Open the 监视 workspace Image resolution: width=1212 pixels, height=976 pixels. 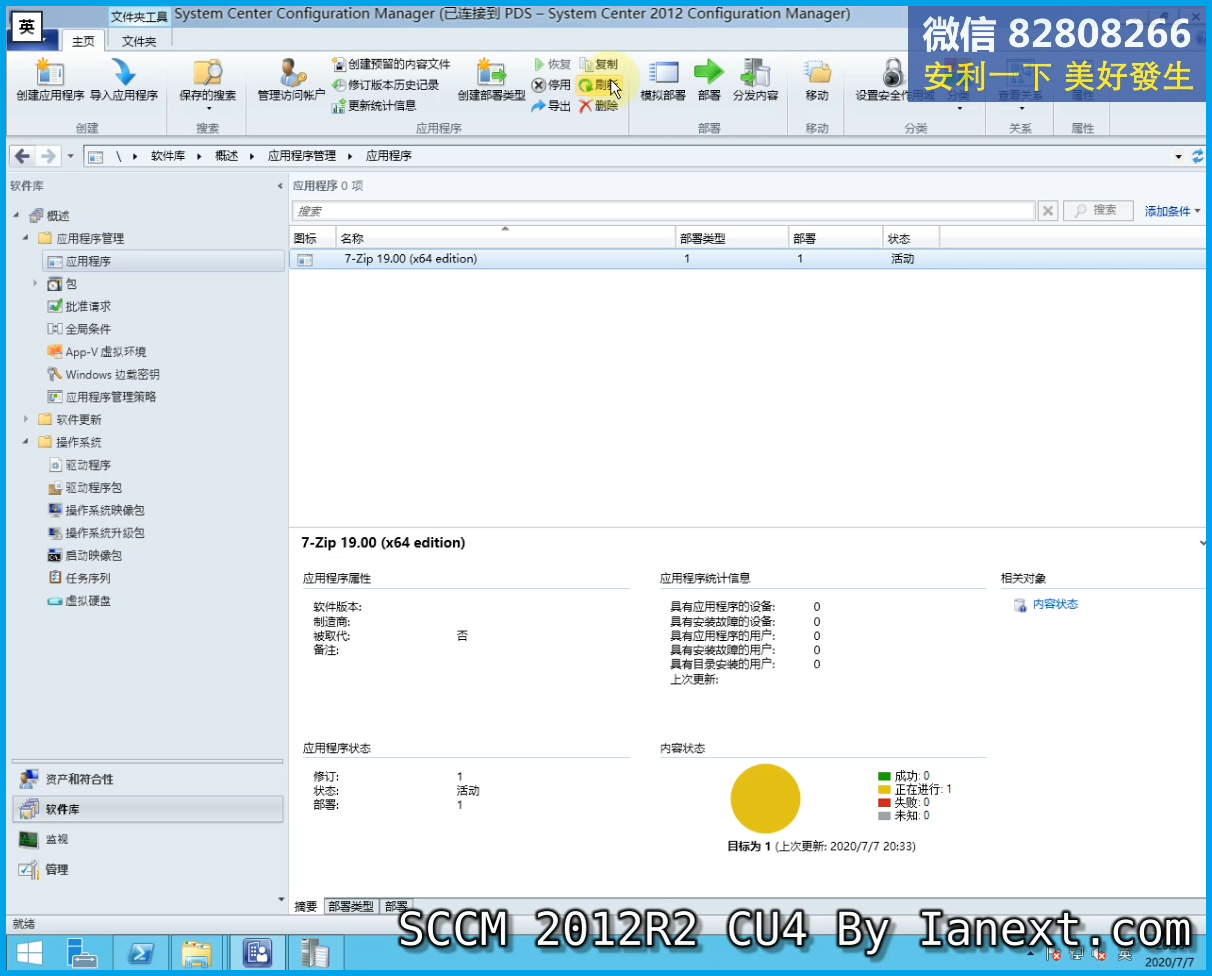click(148, 839)
